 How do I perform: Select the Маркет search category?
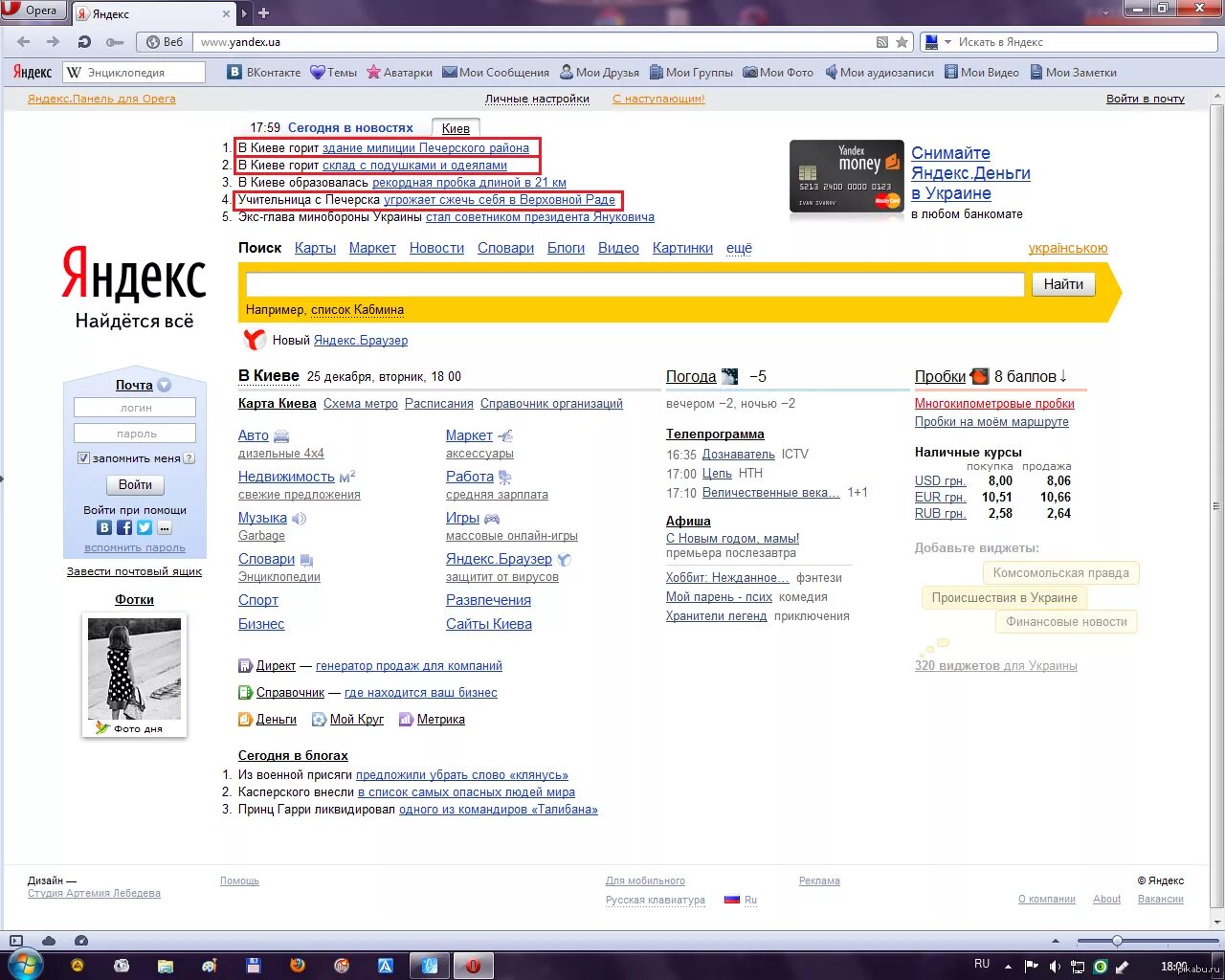(372, 248)
